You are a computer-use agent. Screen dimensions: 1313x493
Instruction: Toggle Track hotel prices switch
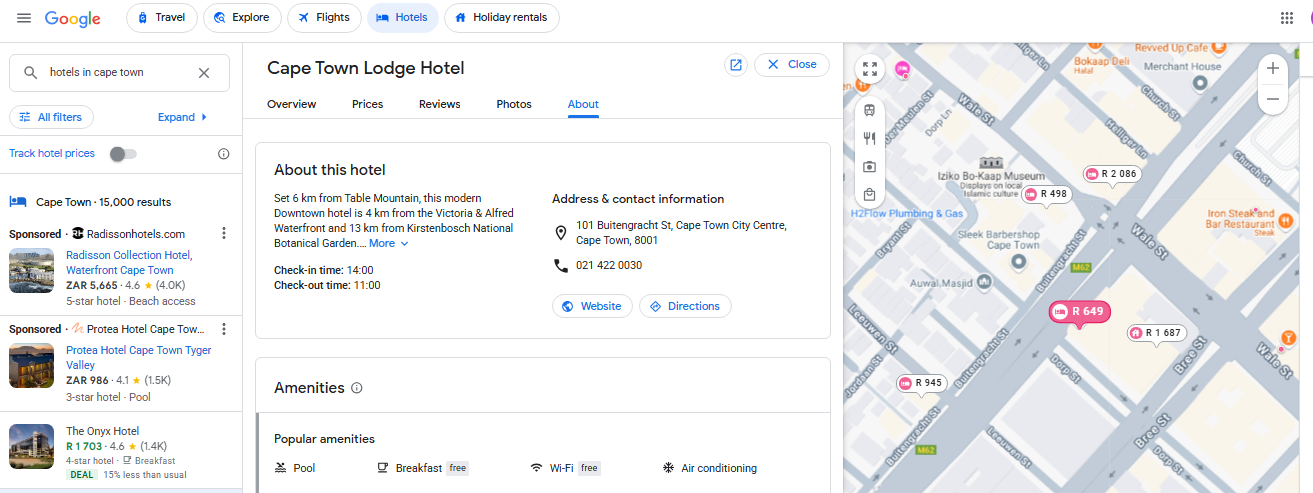(123, 154)
